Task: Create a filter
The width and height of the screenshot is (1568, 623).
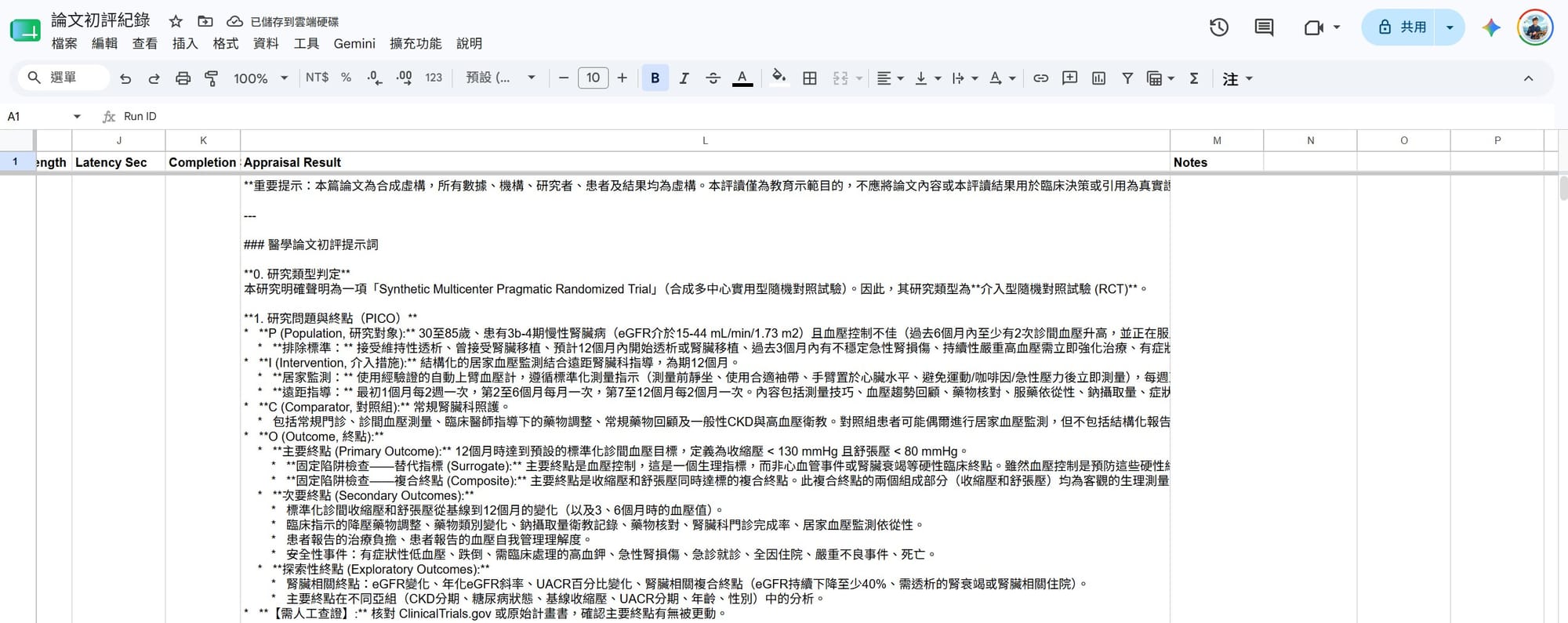Action: click(1127, 78)
